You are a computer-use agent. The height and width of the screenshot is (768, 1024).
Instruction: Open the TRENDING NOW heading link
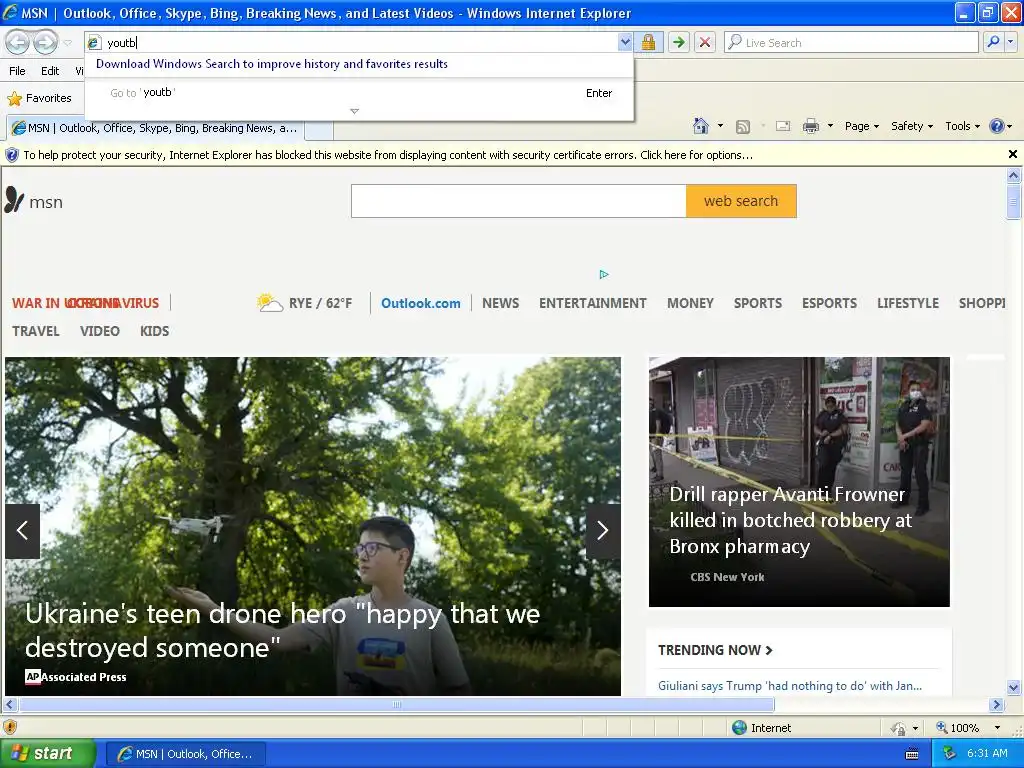click(x=715, y=650)
